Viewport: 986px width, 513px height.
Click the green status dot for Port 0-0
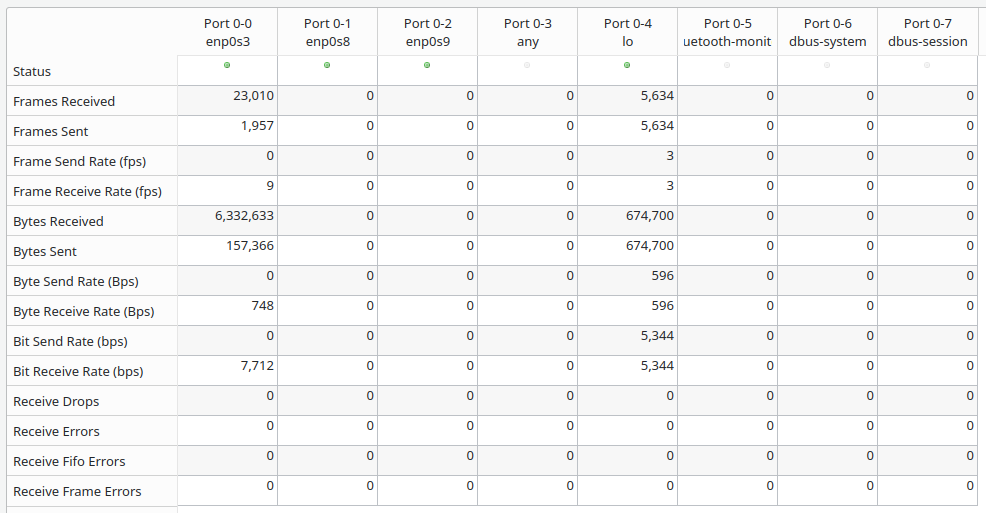(x=227, y=65)
